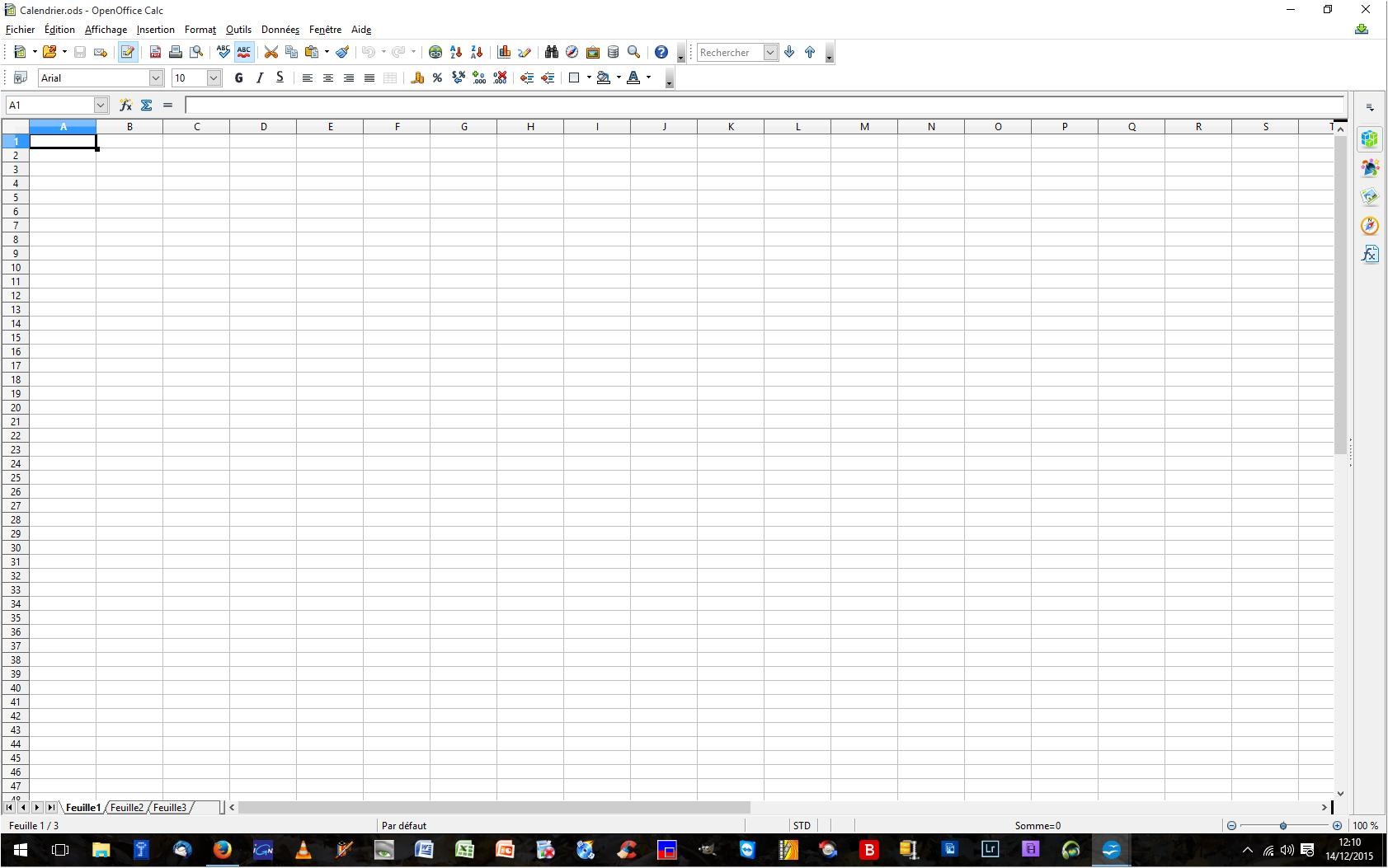Apply the font color
Image resolution: width=1388 pixels, height=868 pixels.
point(633,77)
